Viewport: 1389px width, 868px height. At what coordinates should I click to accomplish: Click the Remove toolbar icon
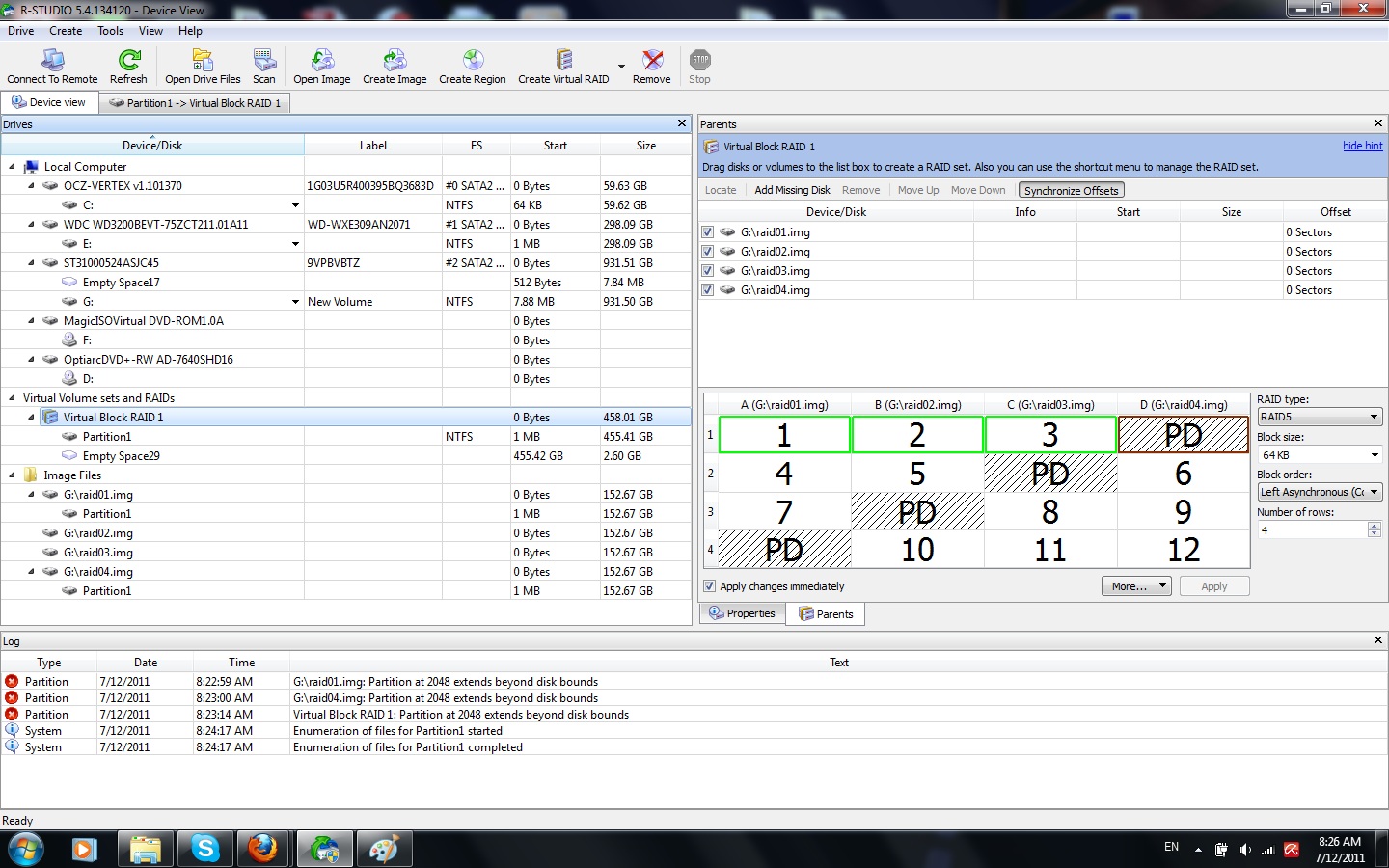[652, 68]
